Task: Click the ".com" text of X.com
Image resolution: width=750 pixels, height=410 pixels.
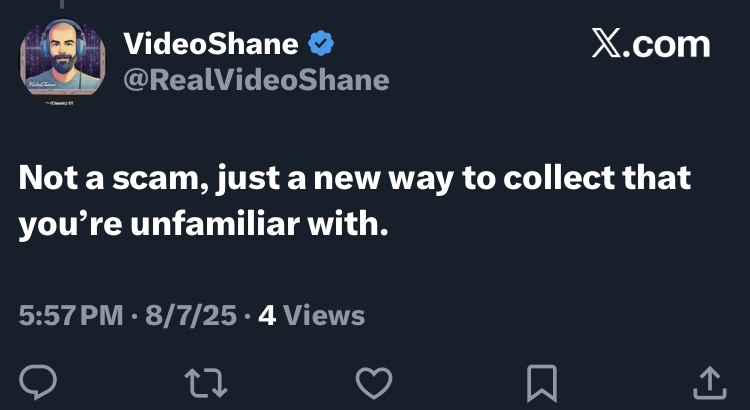Action: pos(668,45)
